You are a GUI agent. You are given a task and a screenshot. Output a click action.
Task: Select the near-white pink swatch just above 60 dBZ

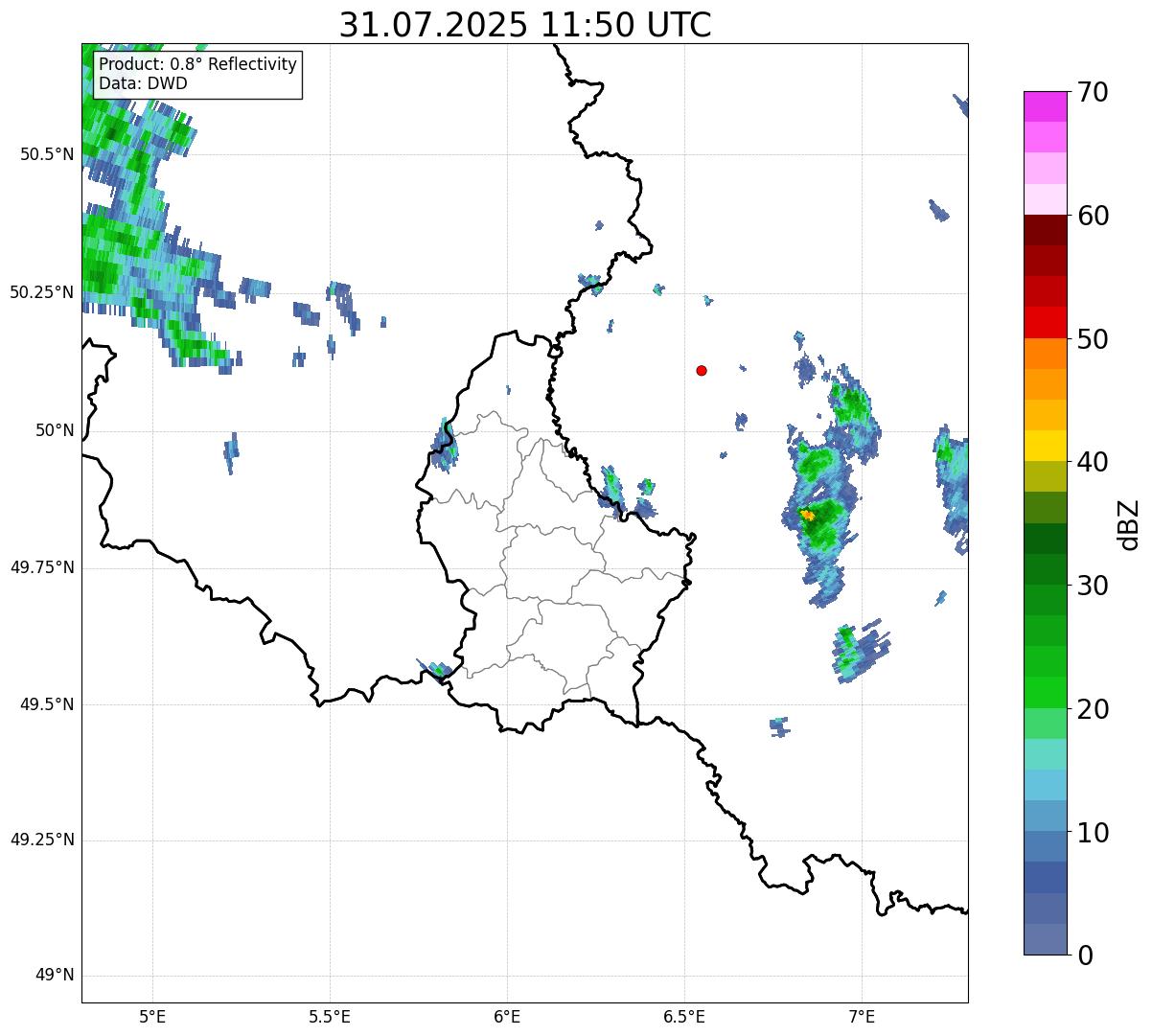click(x=1045, y=199)
